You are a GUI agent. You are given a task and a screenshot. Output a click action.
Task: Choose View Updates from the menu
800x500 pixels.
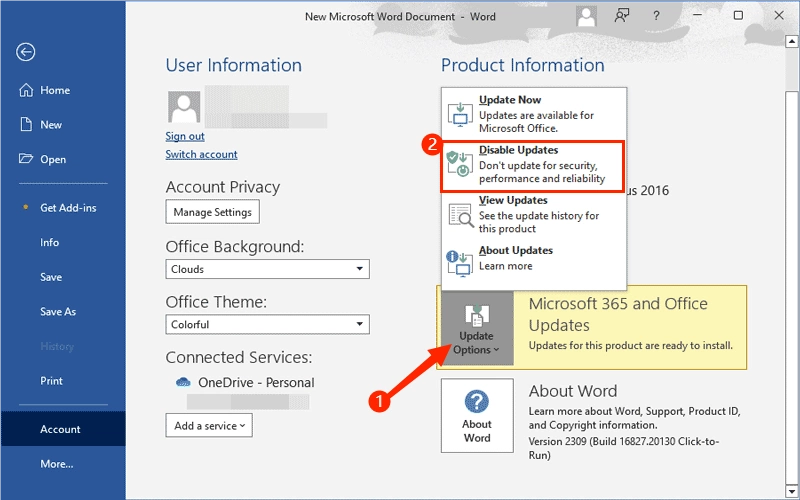(x=534, y=214)
